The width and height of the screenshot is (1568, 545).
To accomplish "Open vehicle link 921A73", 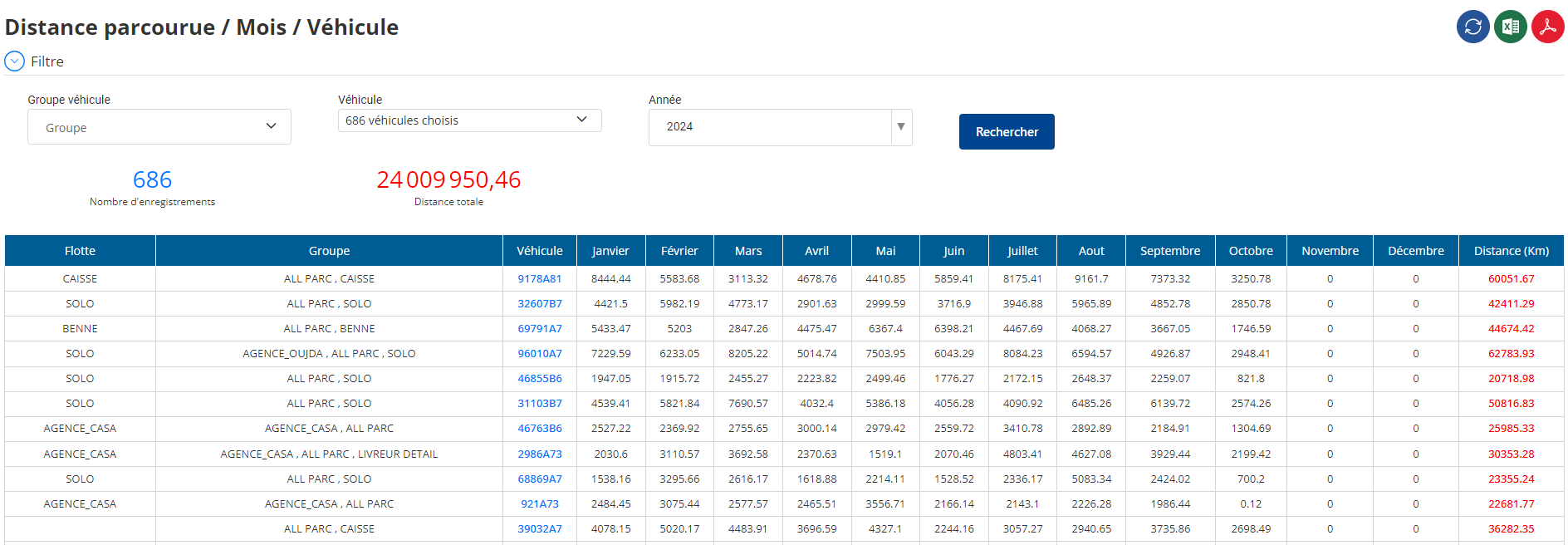I will (540, 504).
